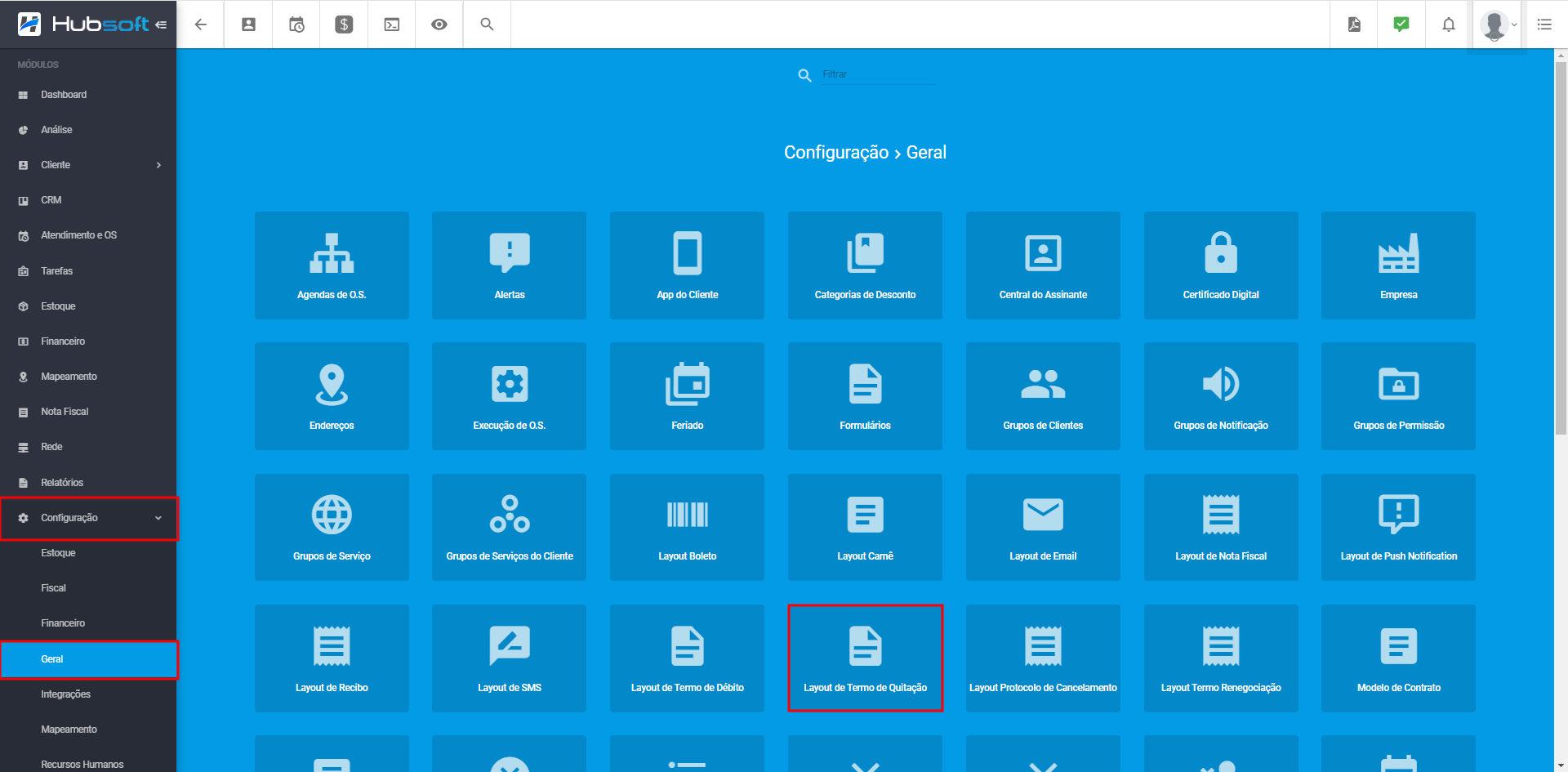Open Layout de Termo de Quitação tile
The width and height of the screenshot is (1568, 772).
(x=865, y=658)
